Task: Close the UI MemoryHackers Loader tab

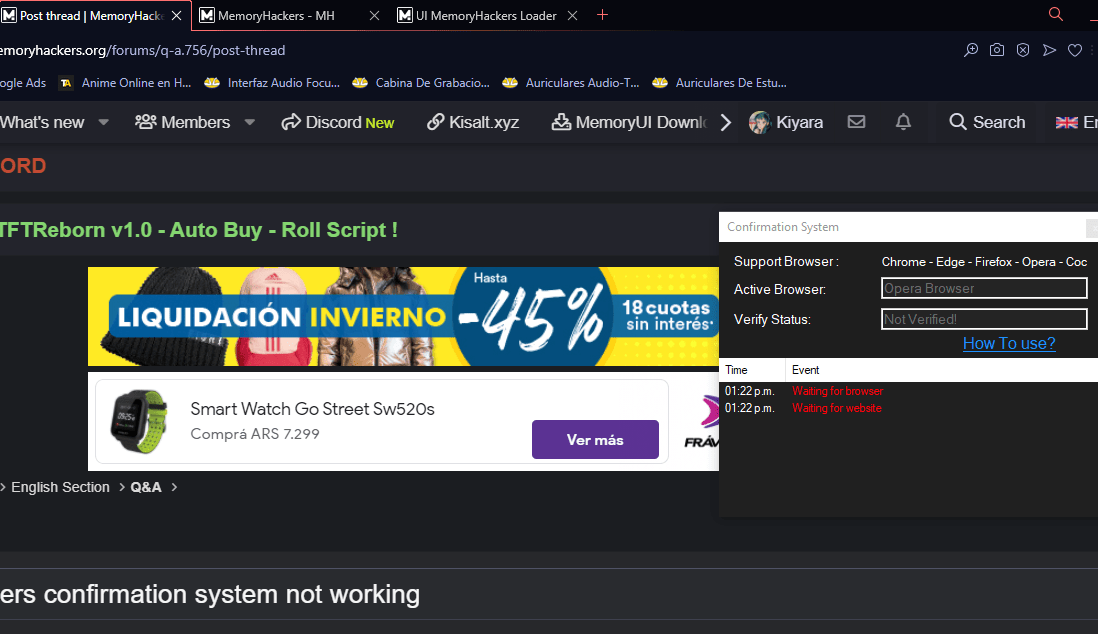Action: click(572, 15)
